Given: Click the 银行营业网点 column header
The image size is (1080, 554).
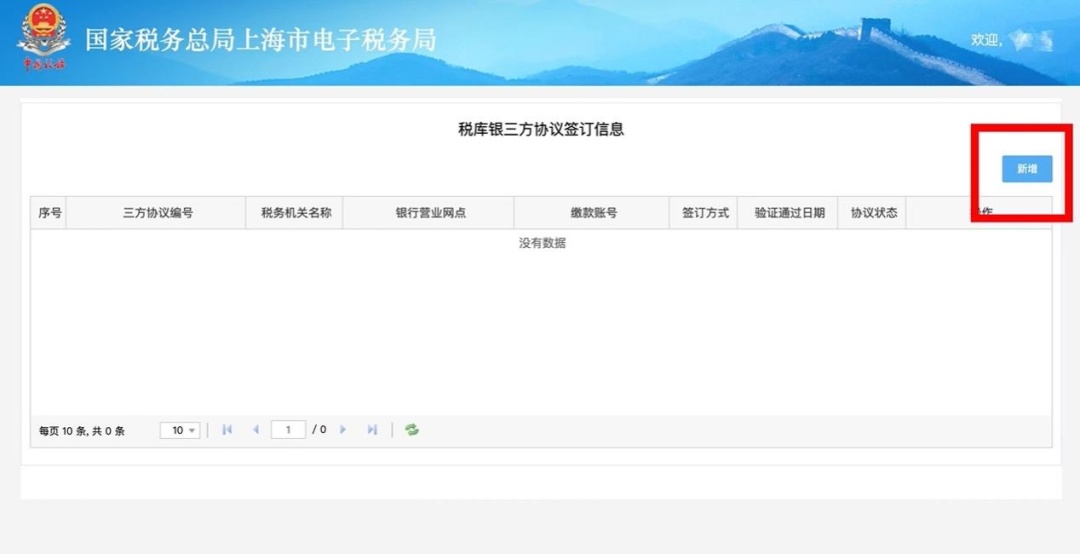Looking at the screenshot, I should pos(429,213).
